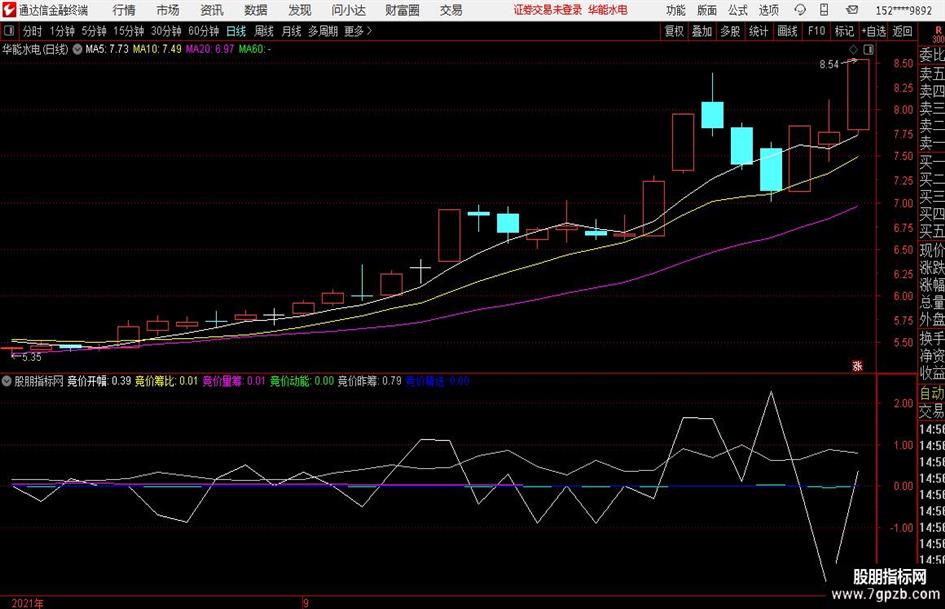
Task: Click the red 华能水电 stock name in title bar
Action: [608, 10]
